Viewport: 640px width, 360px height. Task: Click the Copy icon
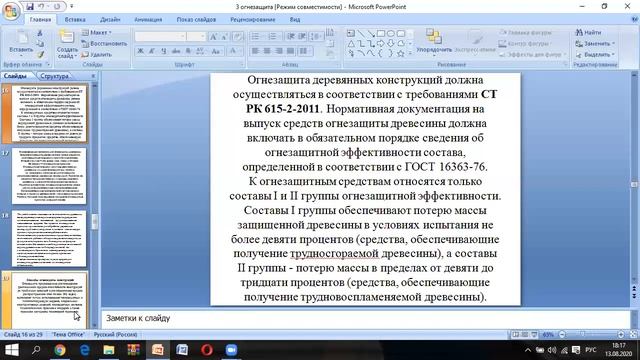pyautogui.click(x=40, y=44)
